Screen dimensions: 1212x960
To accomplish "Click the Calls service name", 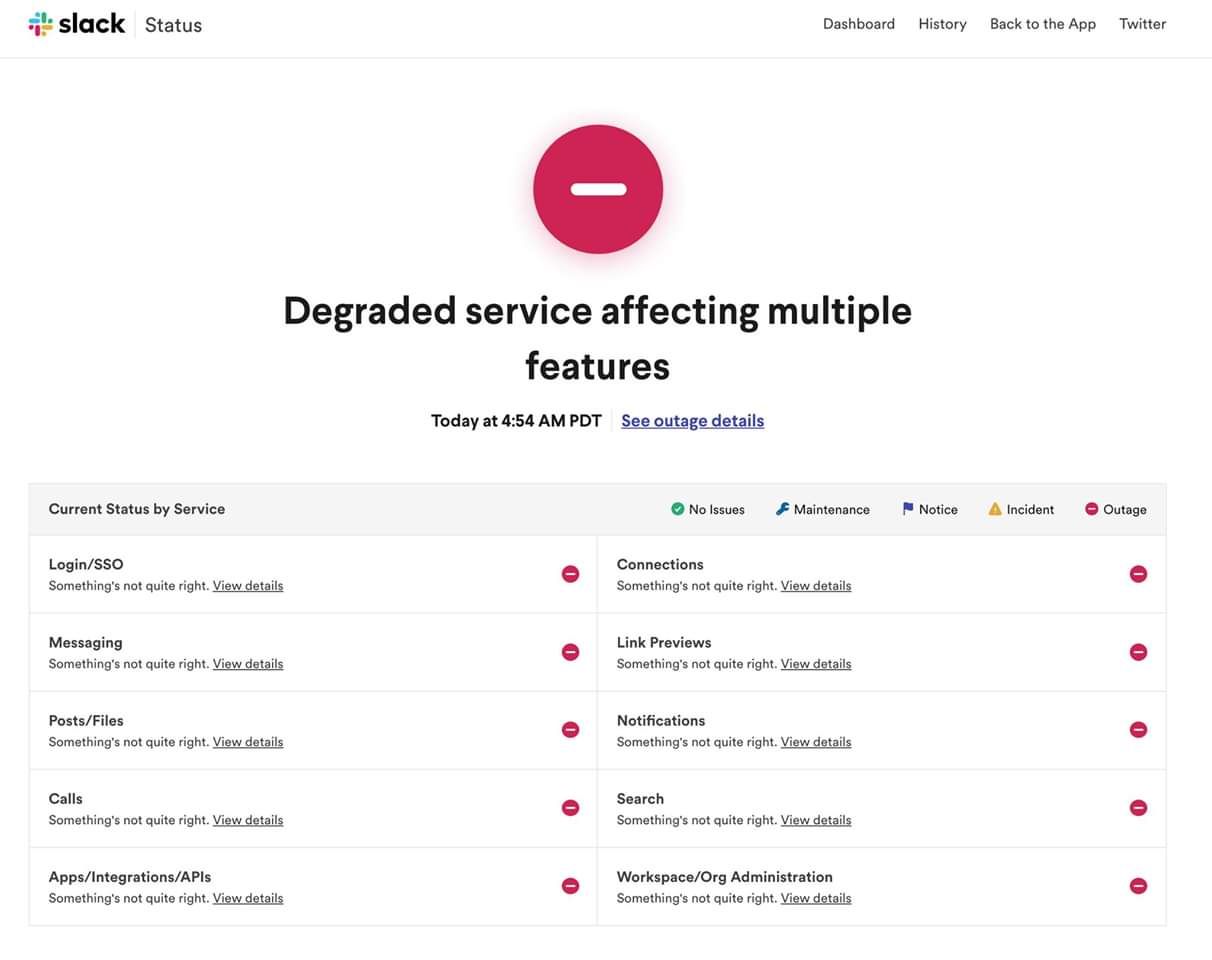I will pyautogui.click(x=66, y=799).
